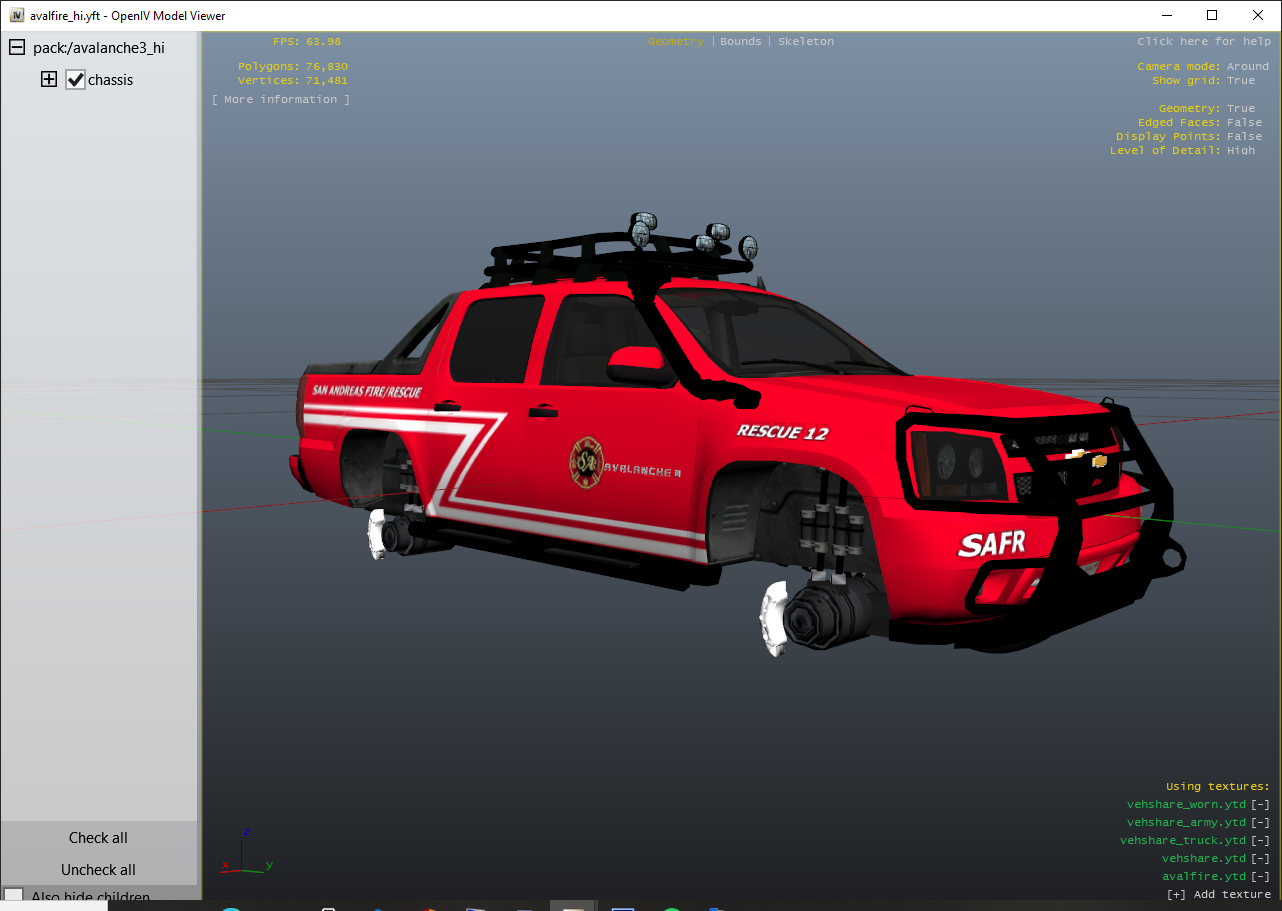Switch to the Skeleton view tab
Image resolution: width=1282 pixels, height=911 pixels.
[x=805, y=41]
